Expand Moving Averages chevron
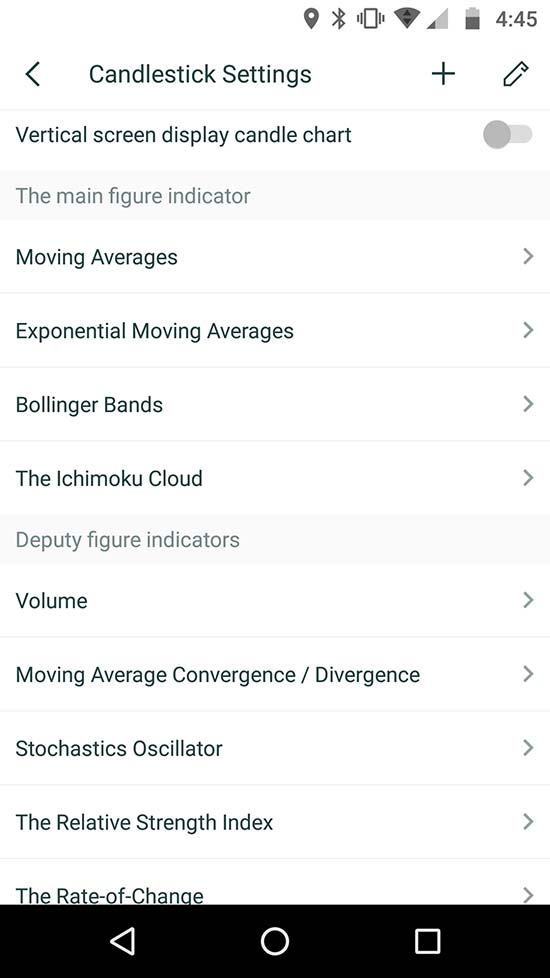Viewport: 550px width, 978px height. pos(528,256)
